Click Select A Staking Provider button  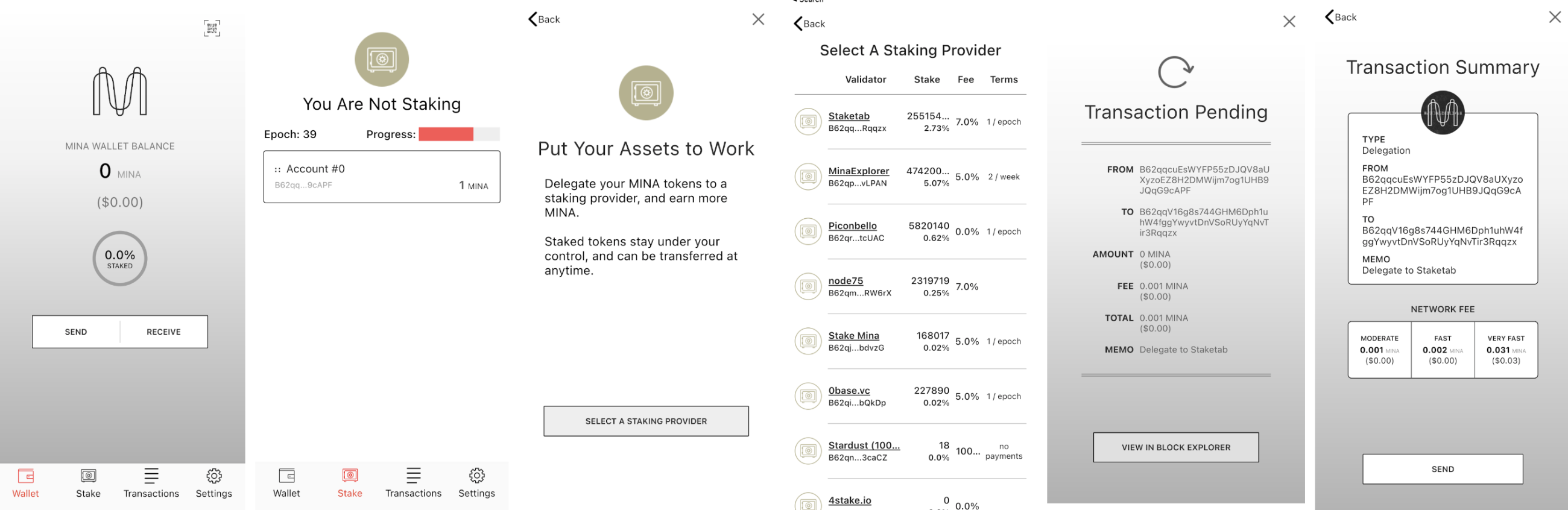(646, 421)
